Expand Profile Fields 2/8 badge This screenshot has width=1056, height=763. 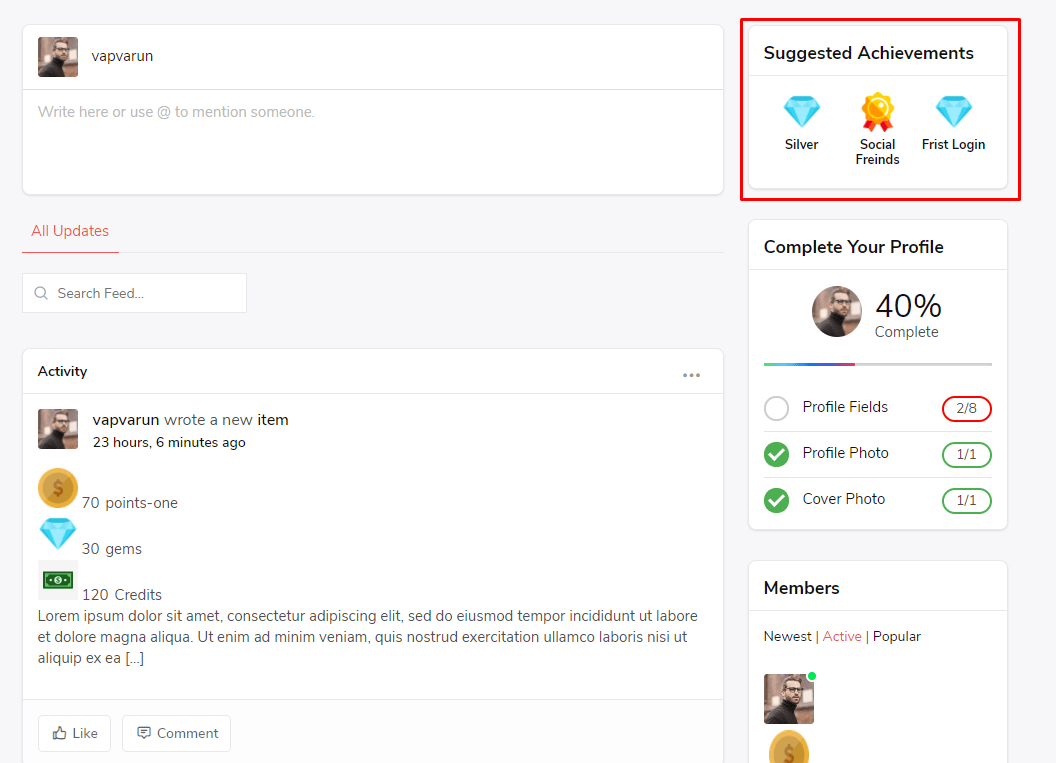(x=966, y=408)
